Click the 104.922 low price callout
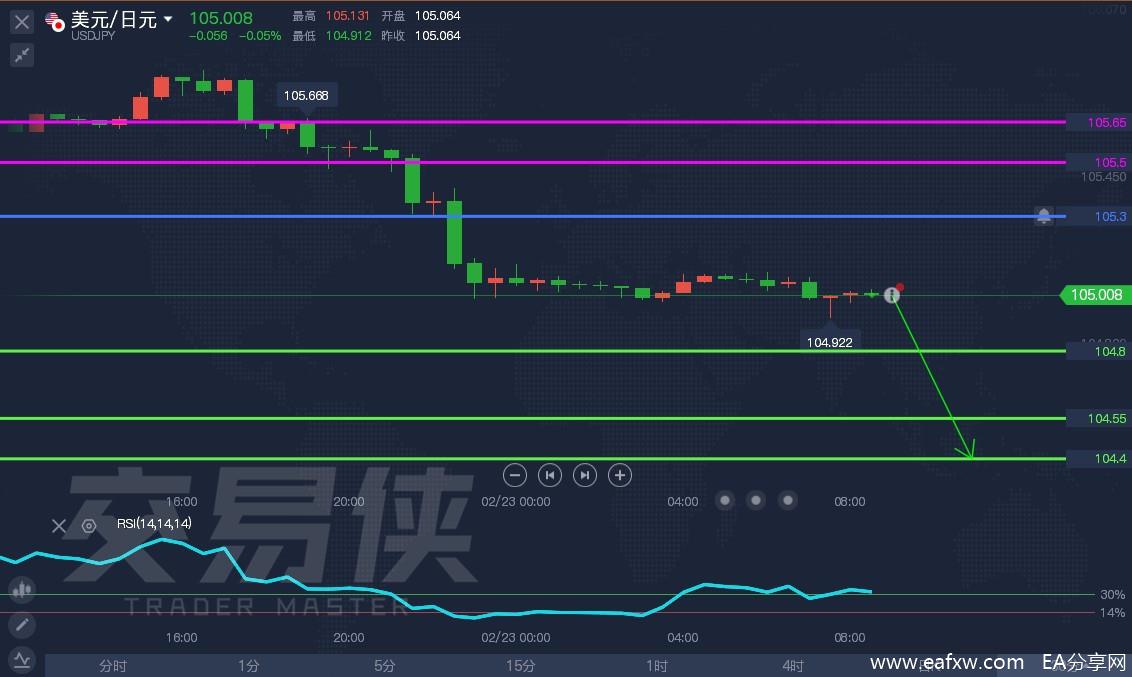Screen dimensions: 1132x677 [x=830, y=341]
